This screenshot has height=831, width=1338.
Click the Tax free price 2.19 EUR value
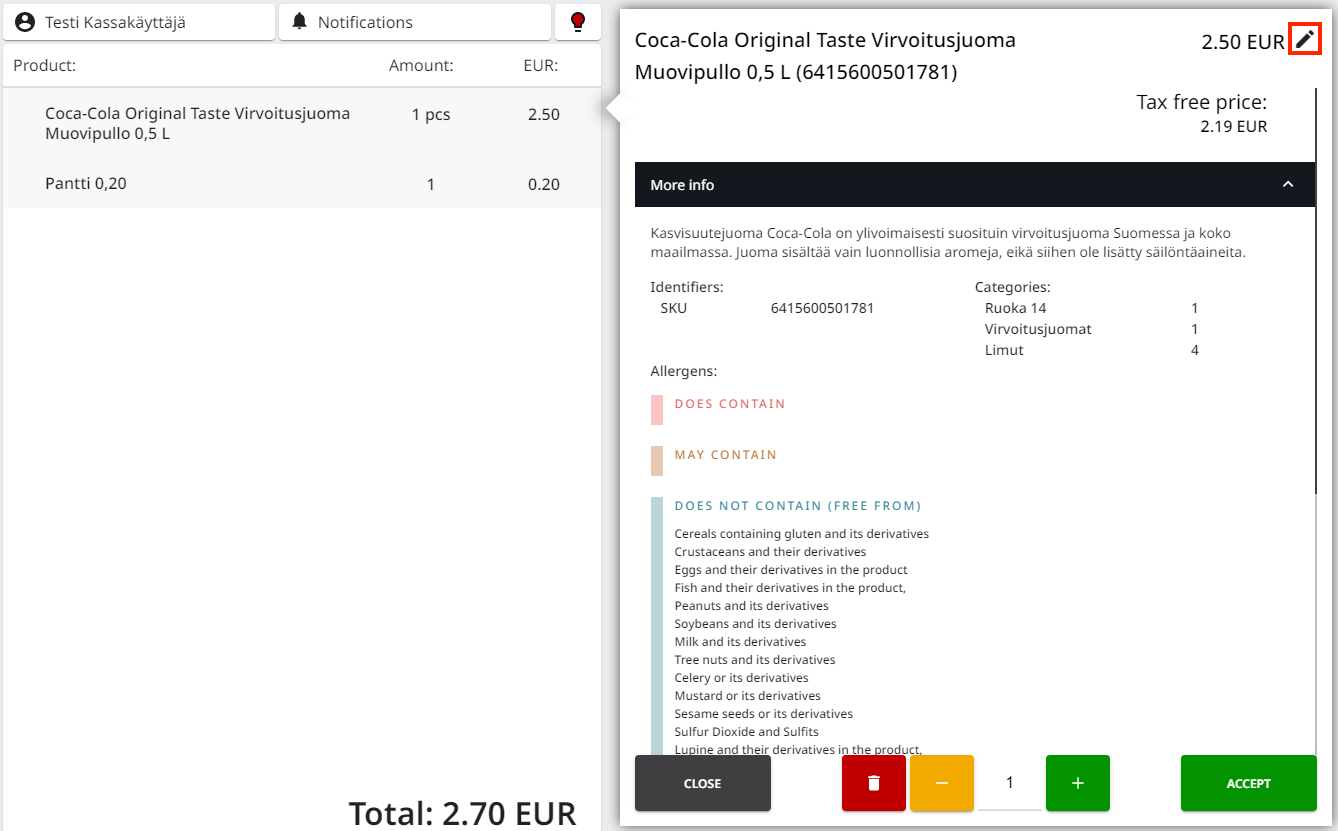point(1234,127)
